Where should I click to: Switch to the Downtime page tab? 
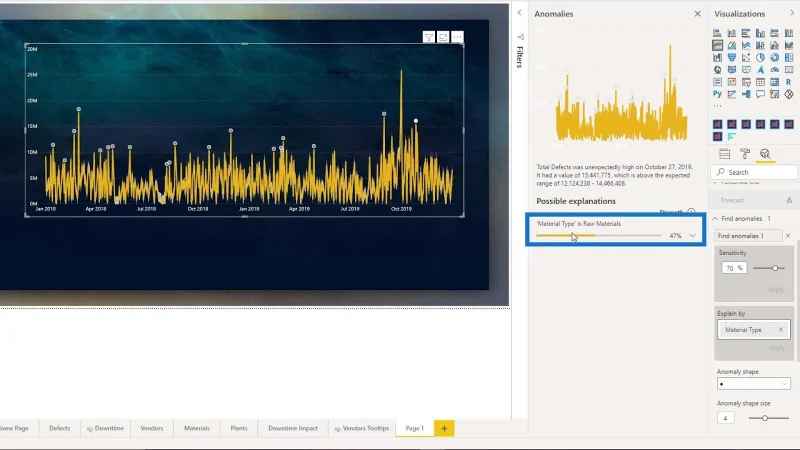105,428
